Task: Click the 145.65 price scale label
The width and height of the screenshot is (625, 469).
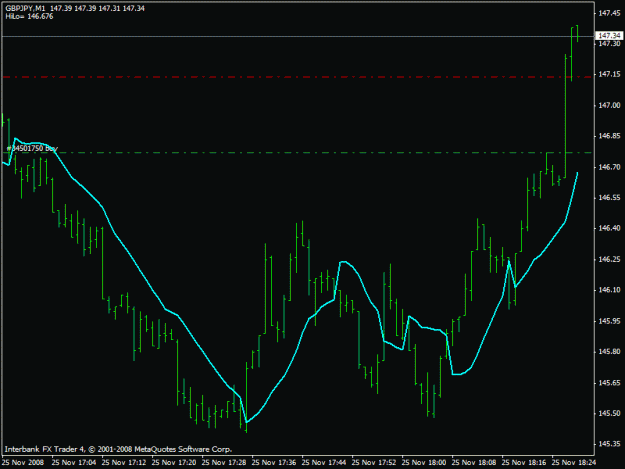Action: click(x=609, y=383)
